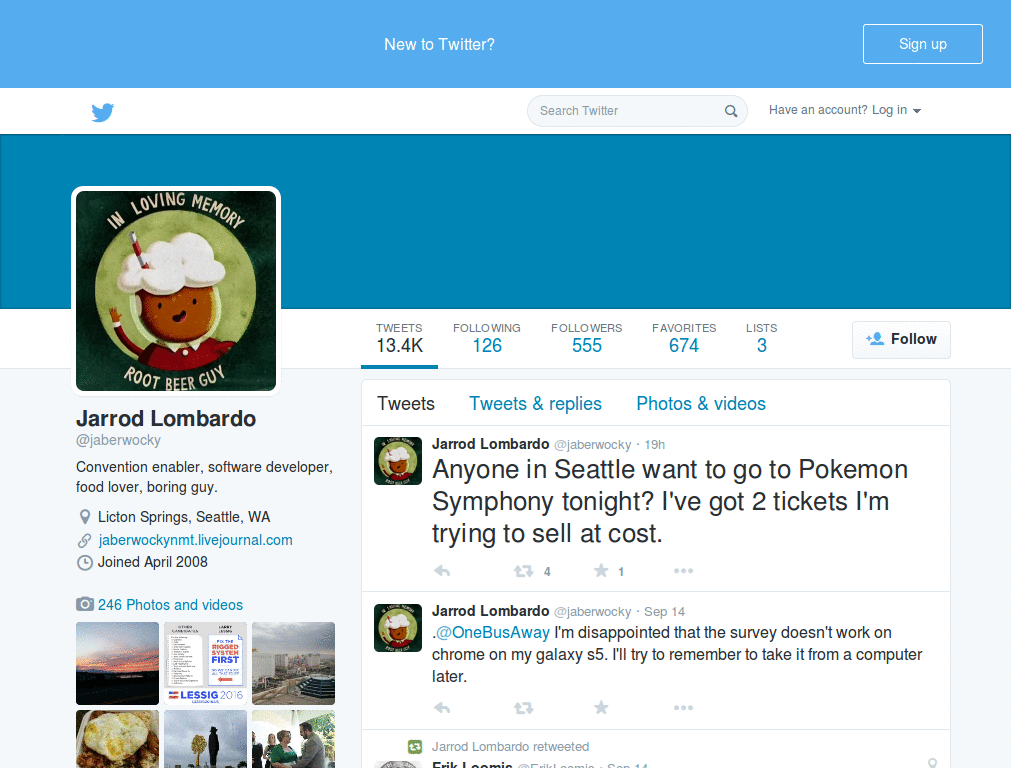Click author name on Pokemon Symphony tweet

[x=490, y=444]
